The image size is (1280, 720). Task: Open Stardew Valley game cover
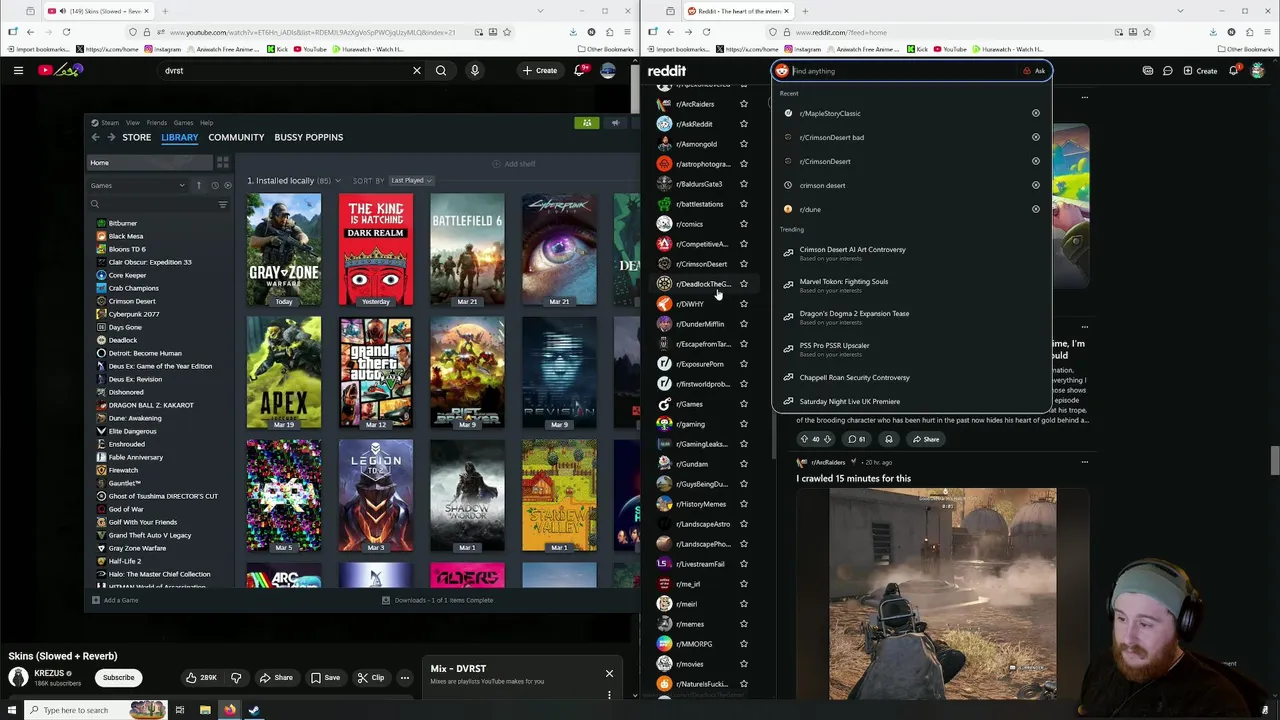[559, 496]
